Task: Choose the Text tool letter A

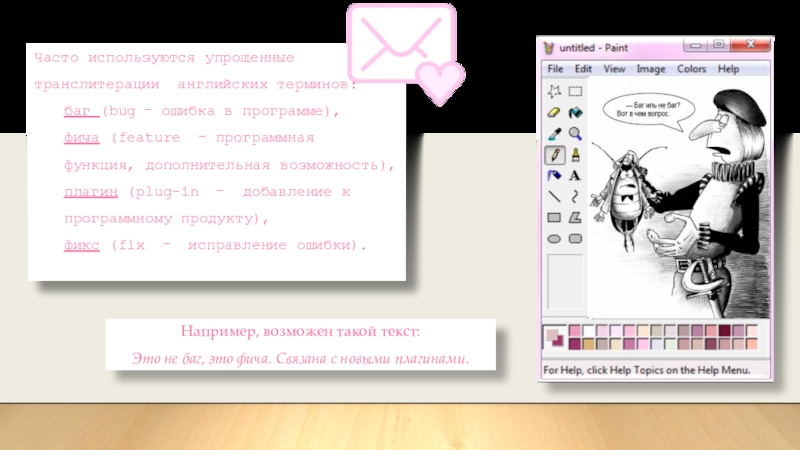Action: [x=575, y=176]
